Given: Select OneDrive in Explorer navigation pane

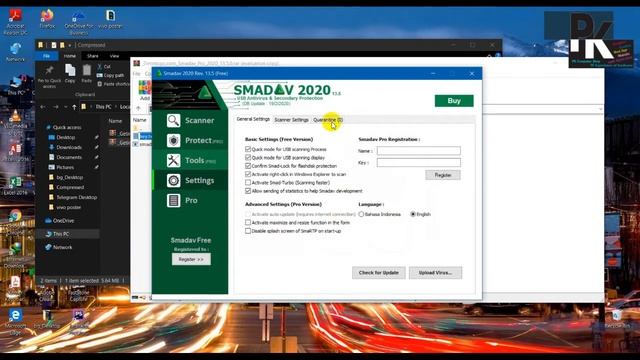Looking at the screenshot, I should click(x=60, y=220).
